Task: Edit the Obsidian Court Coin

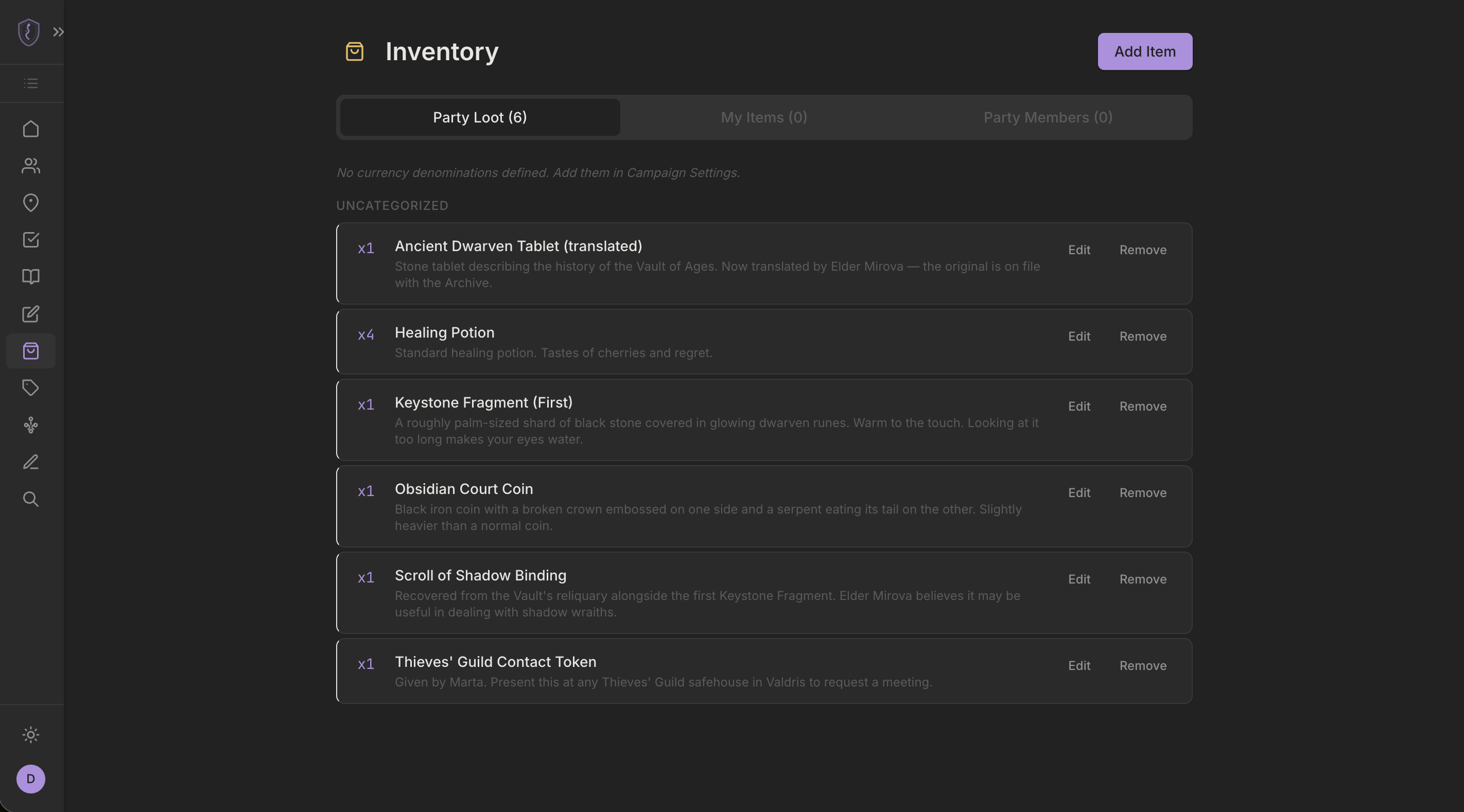Action: tap(1078, 492)
